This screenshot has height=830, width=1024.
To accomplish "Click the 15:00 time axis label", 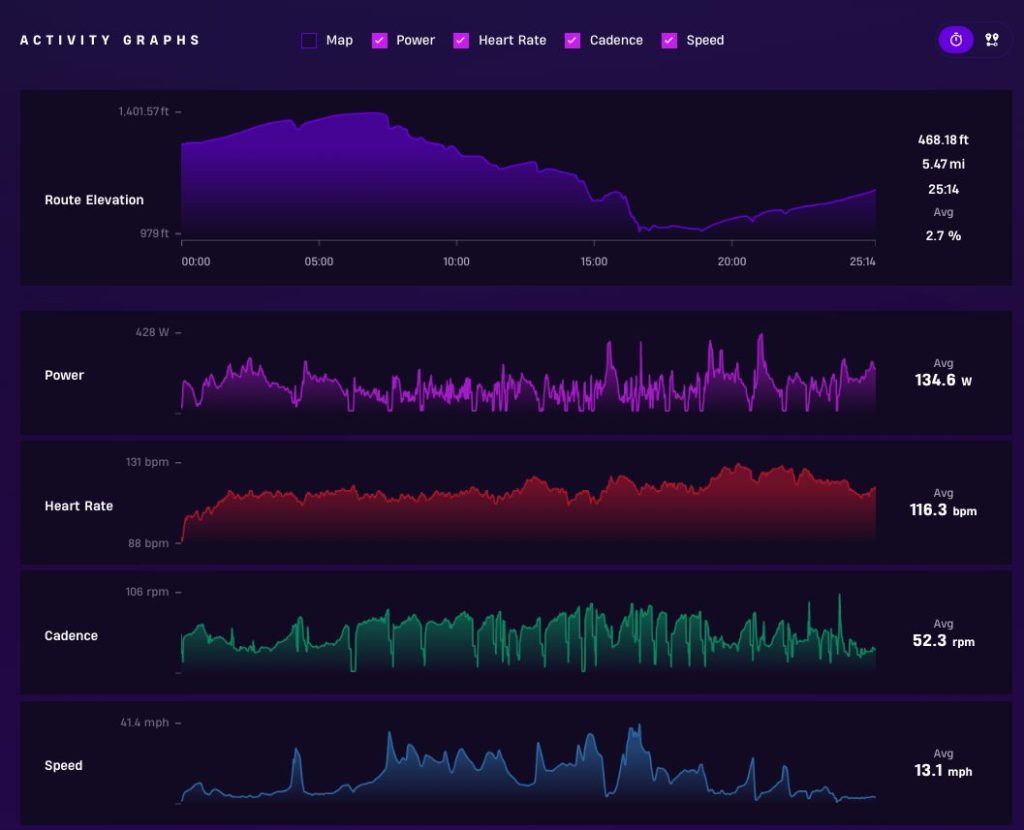I will [x=594, y=262].
